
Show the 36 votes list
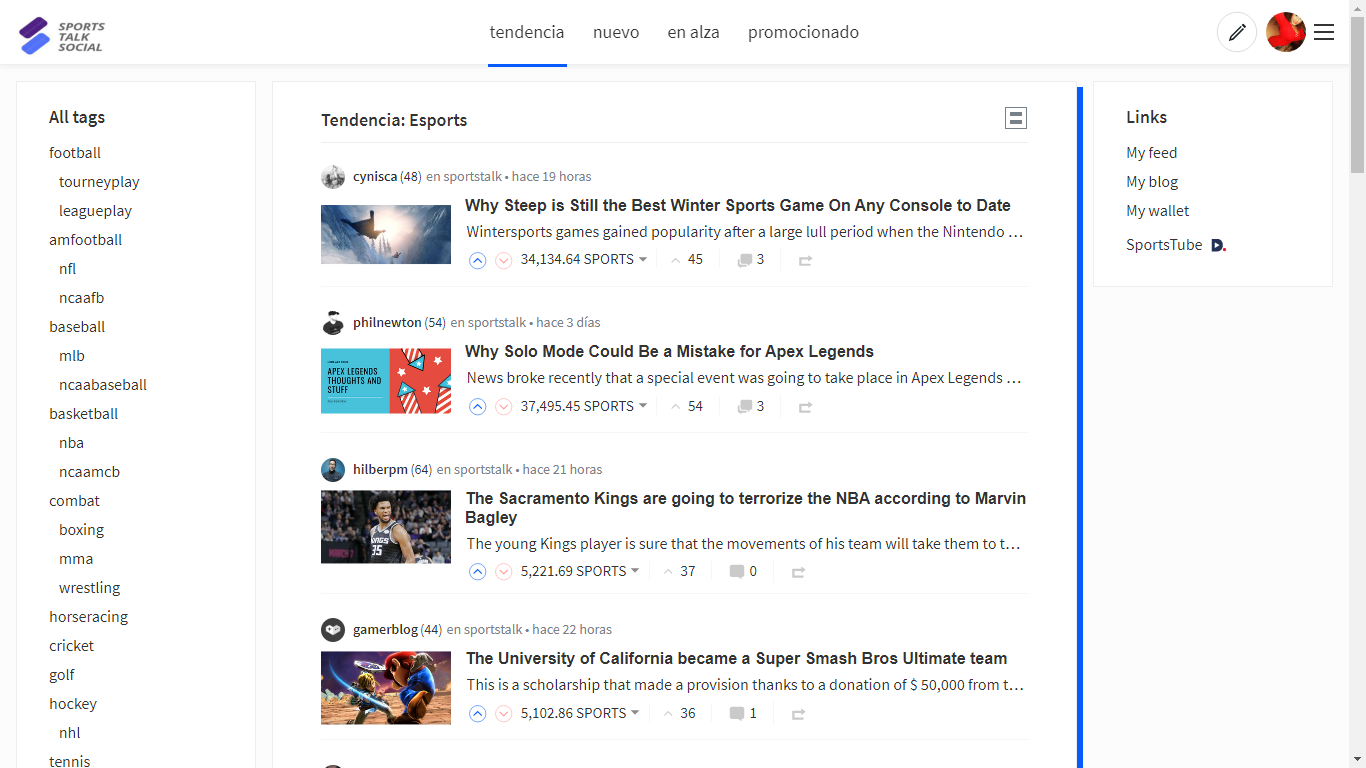click(x=679, y=713)
